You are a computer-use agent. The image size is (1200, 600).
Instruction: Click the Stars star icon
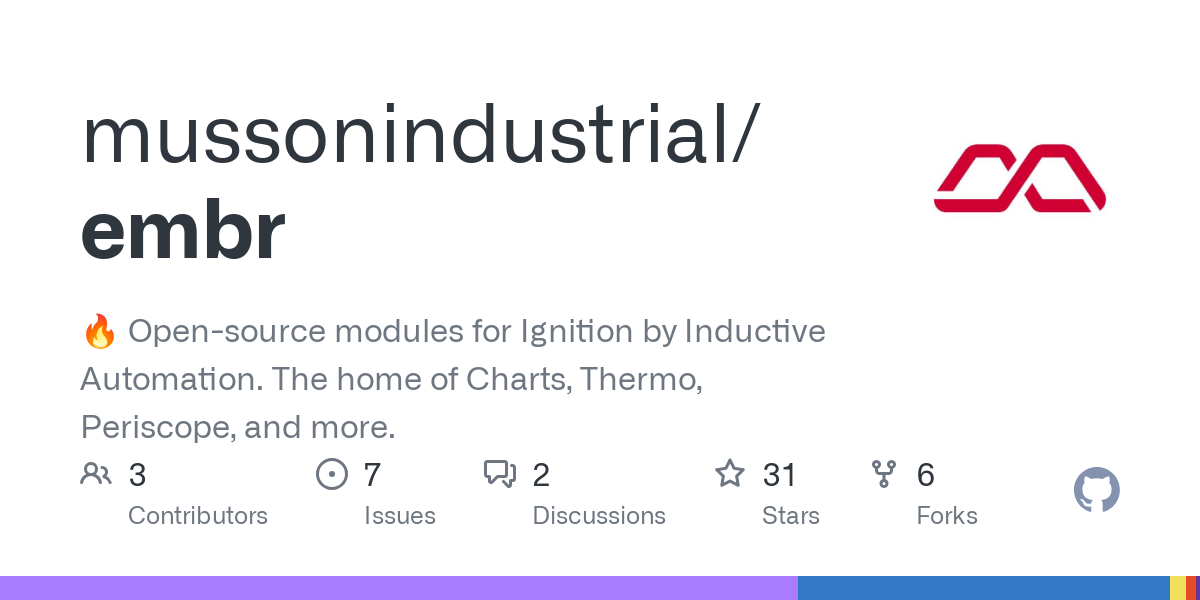click(729, 473)
